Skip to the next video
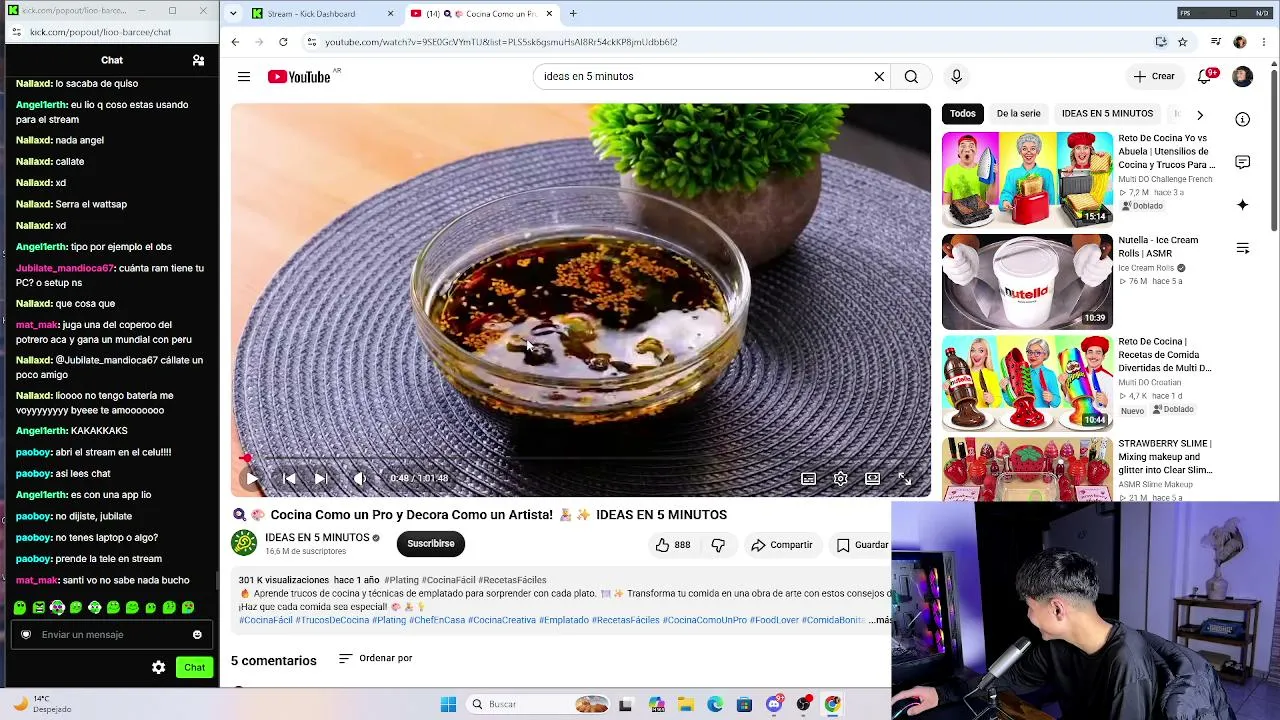1280x720 pixels. pyautogui.click(x=320, y=478)
